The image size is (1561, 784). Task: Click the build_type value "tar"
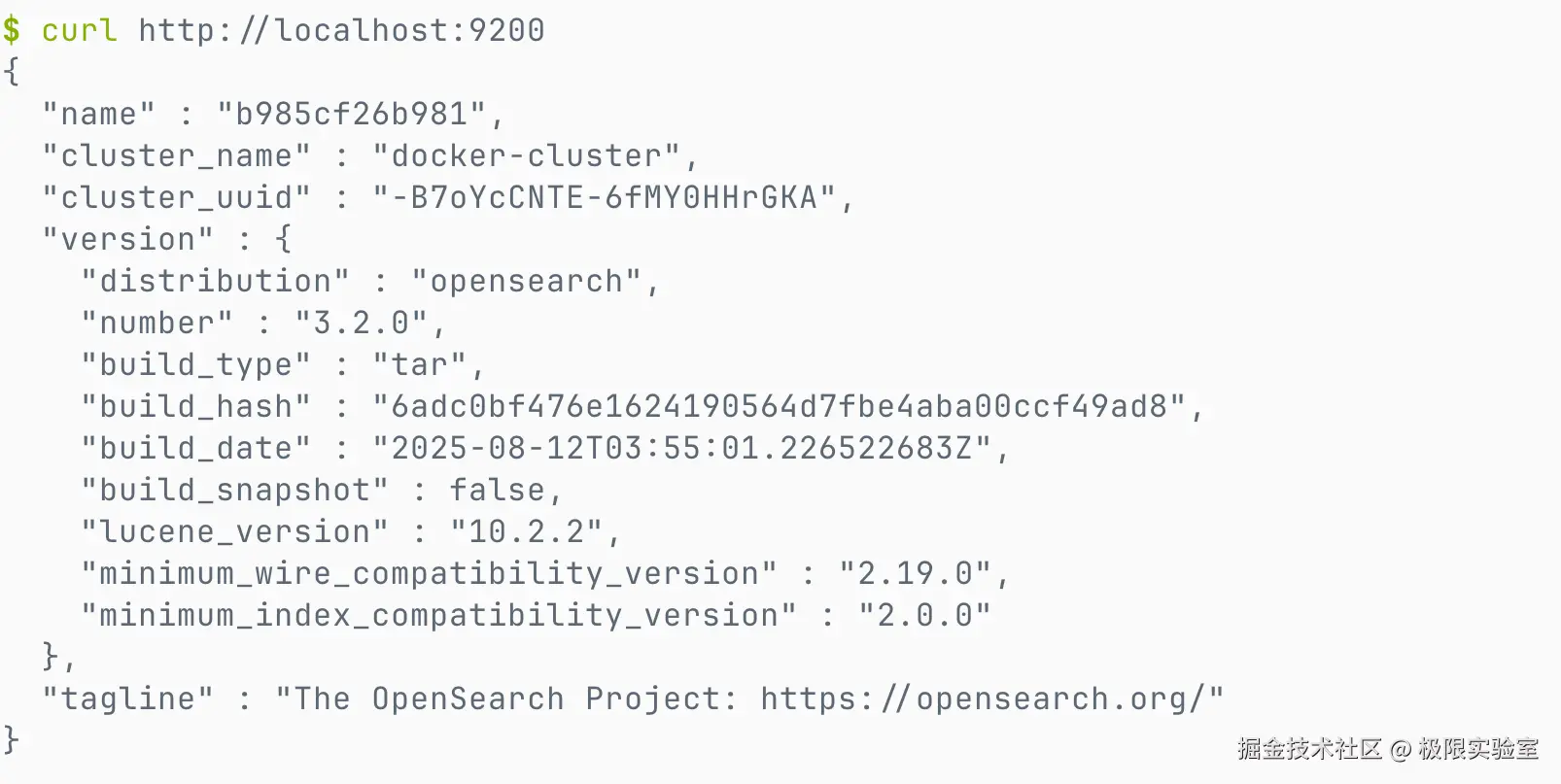419,364
